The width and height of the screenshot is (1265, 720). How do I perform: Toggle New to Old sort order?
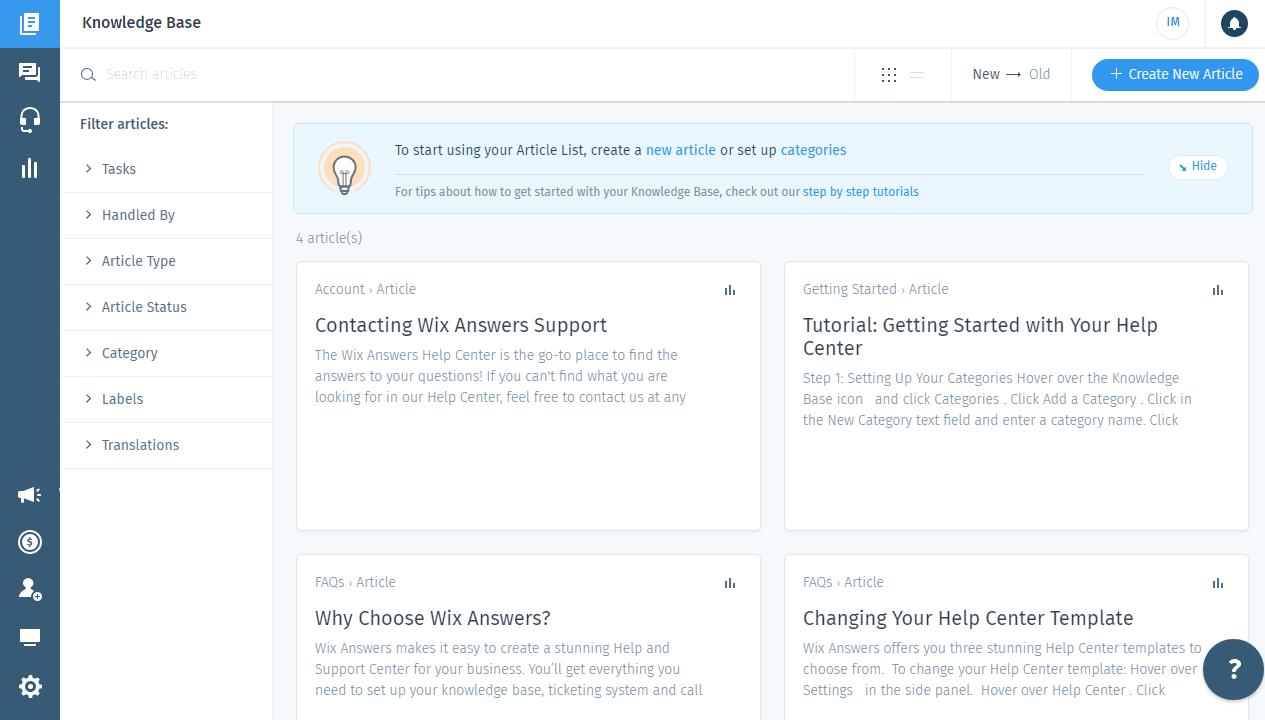click(x=1011, y=75)
